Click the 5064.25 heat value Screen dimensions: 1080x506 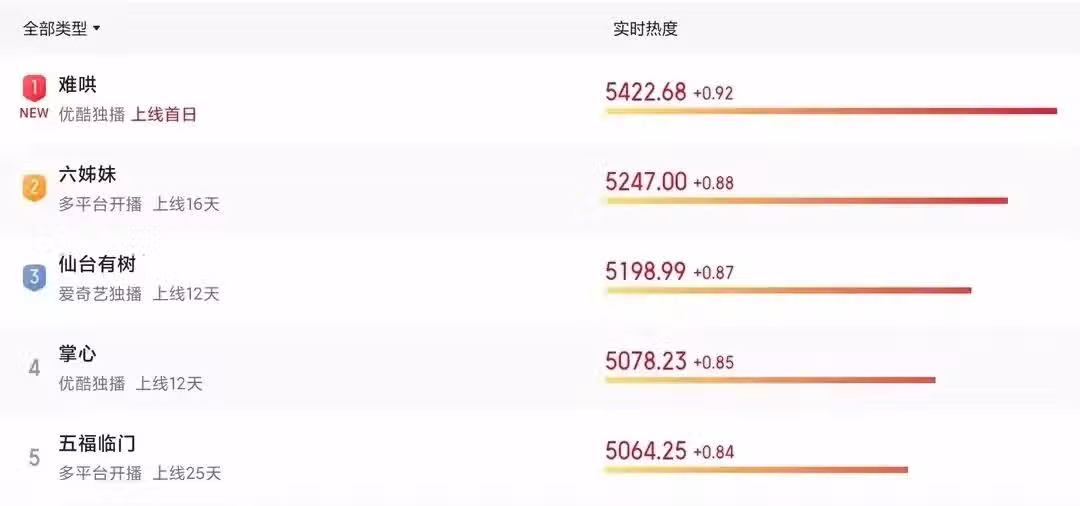coord(646,451)
